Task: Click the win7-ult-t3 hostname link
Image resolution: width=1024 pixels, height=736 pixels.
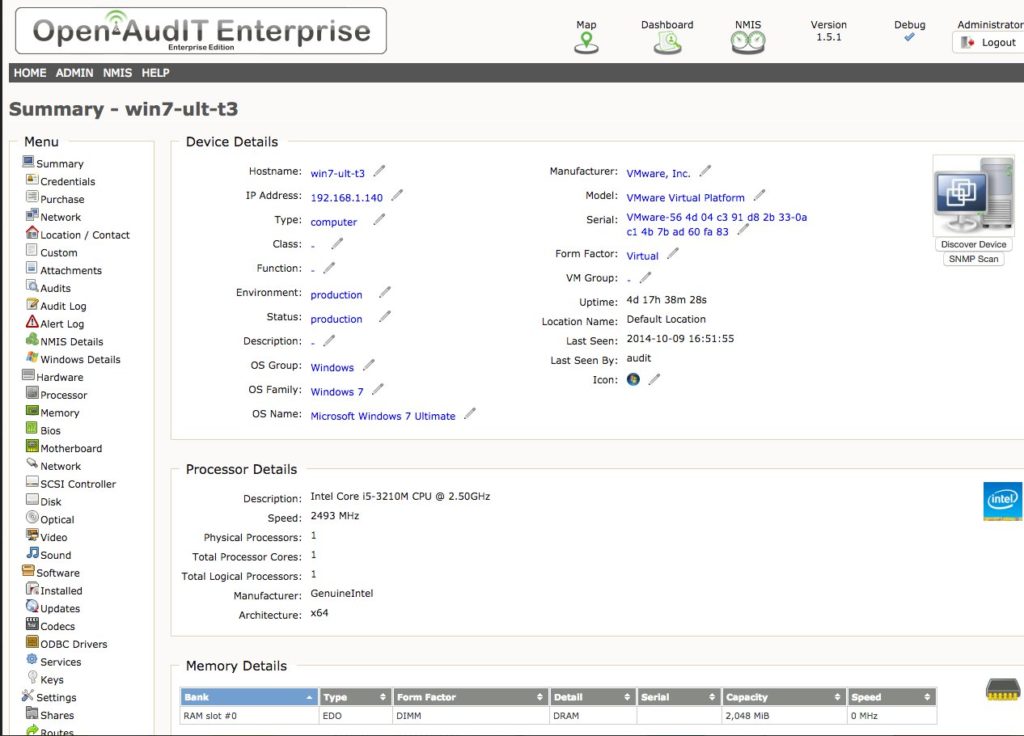Action: (338, 173)
